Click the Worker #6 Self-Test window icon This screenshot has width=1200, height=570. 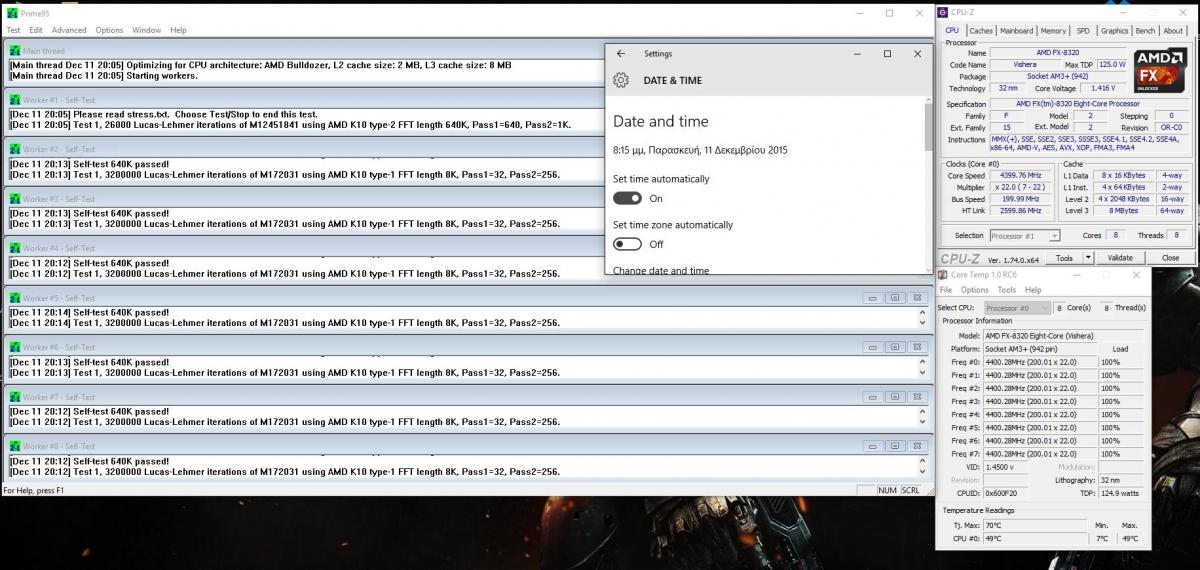(15, 347)
